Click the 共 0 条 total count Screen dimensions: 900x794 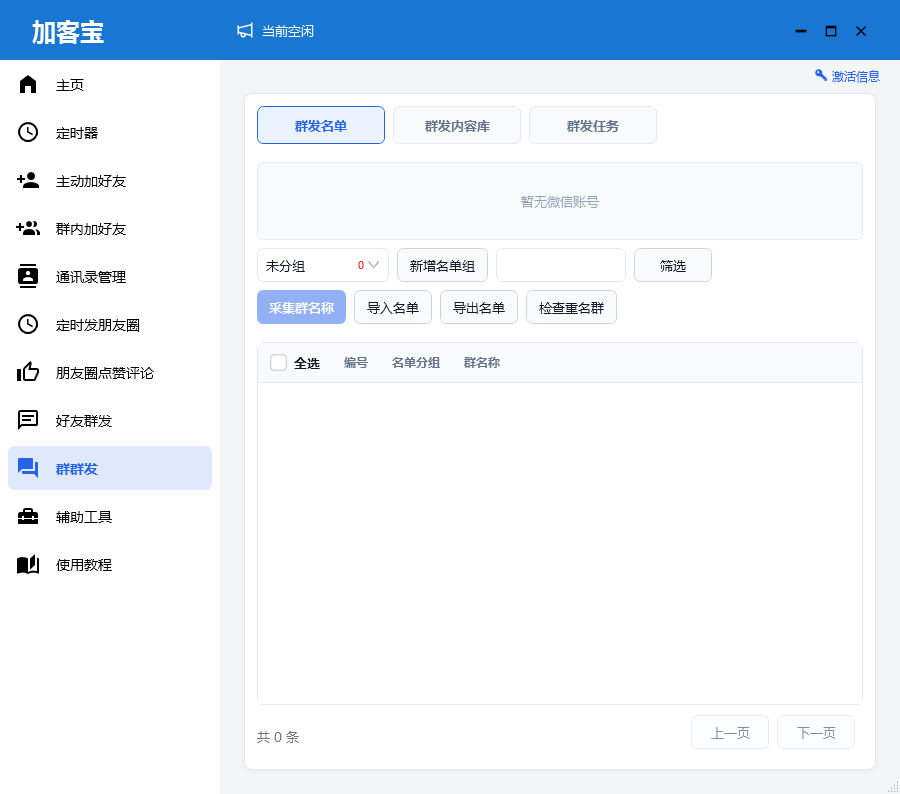click(278, 737)
